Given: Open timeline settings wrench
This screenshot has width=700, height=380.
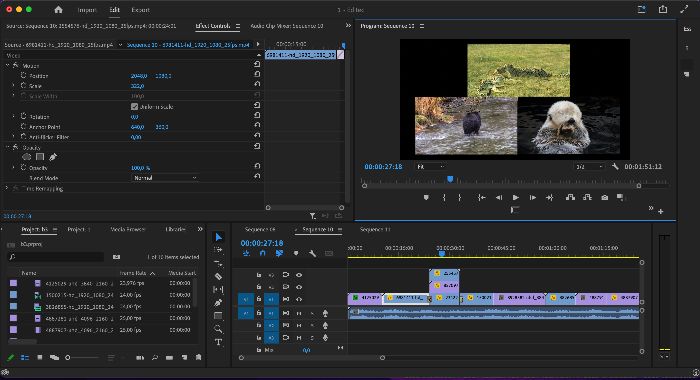Looking at the screenshot, I should click(312, 253).
